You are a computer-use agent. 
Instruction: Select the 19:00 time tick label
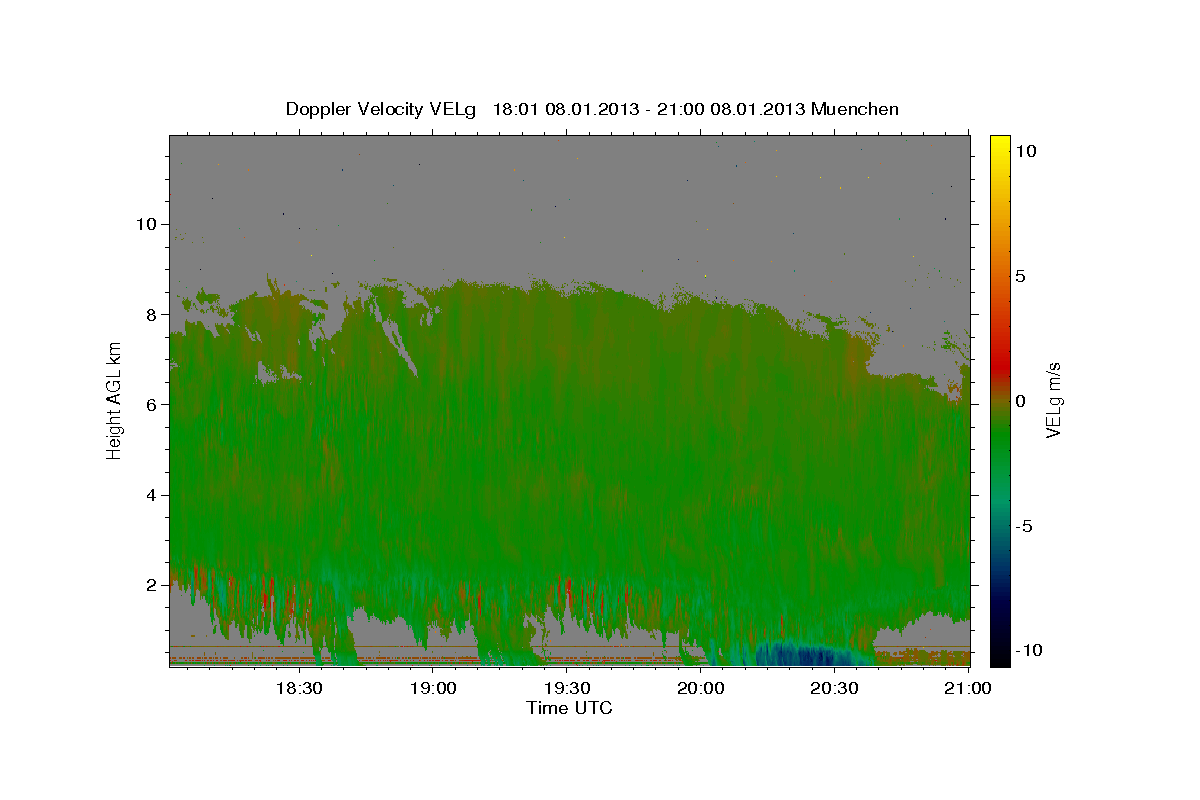(x=433, y=688)
